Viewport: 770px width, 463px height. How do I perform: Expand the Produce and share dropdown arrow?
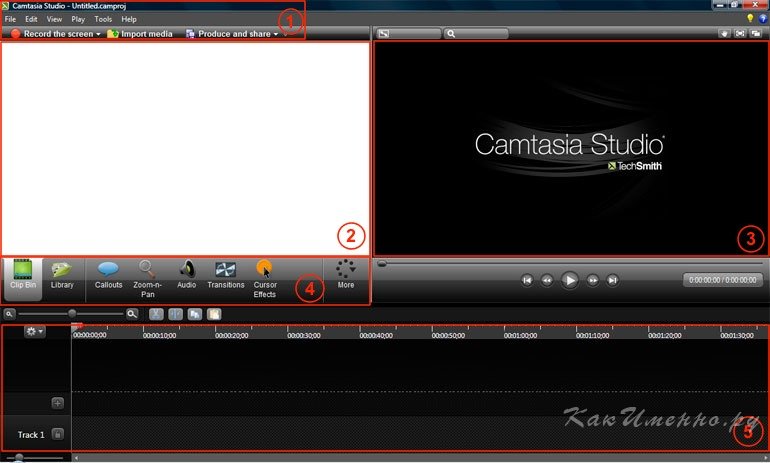[276, 34]
